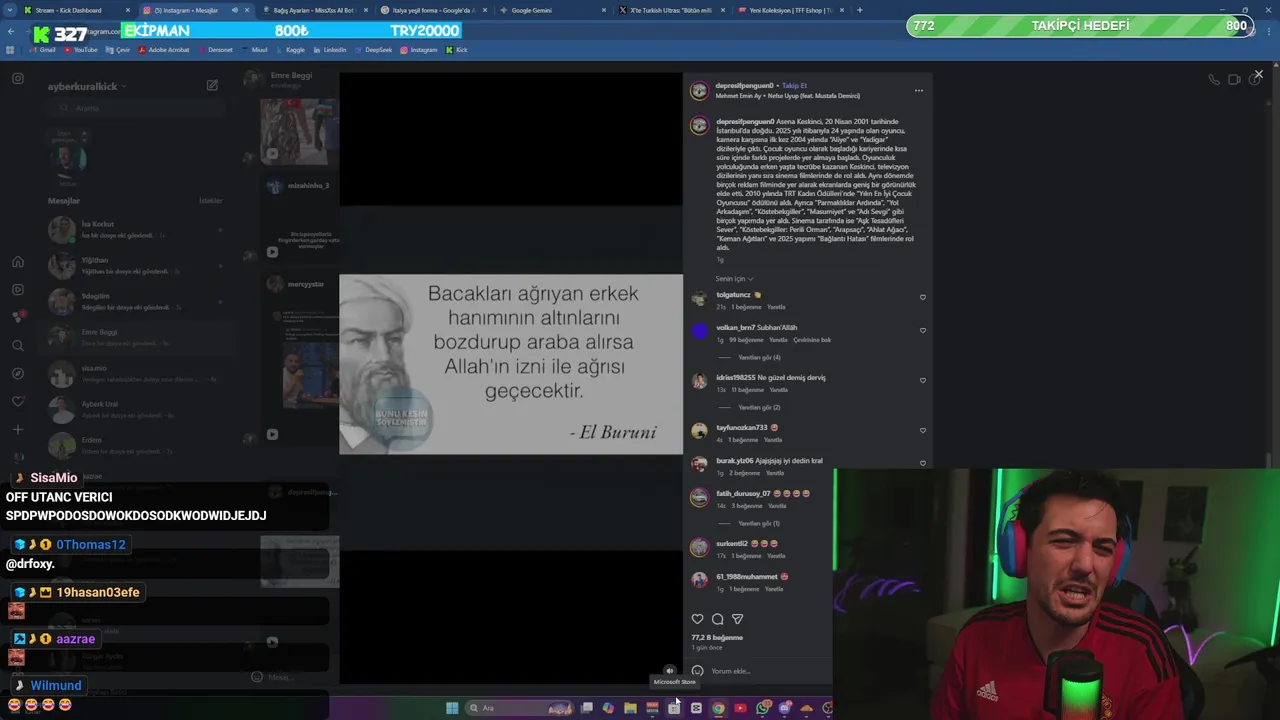The width and height of the screenshot is (1280, 720).
Task: Open the three-dot post options menu
Action: point(918,91)
